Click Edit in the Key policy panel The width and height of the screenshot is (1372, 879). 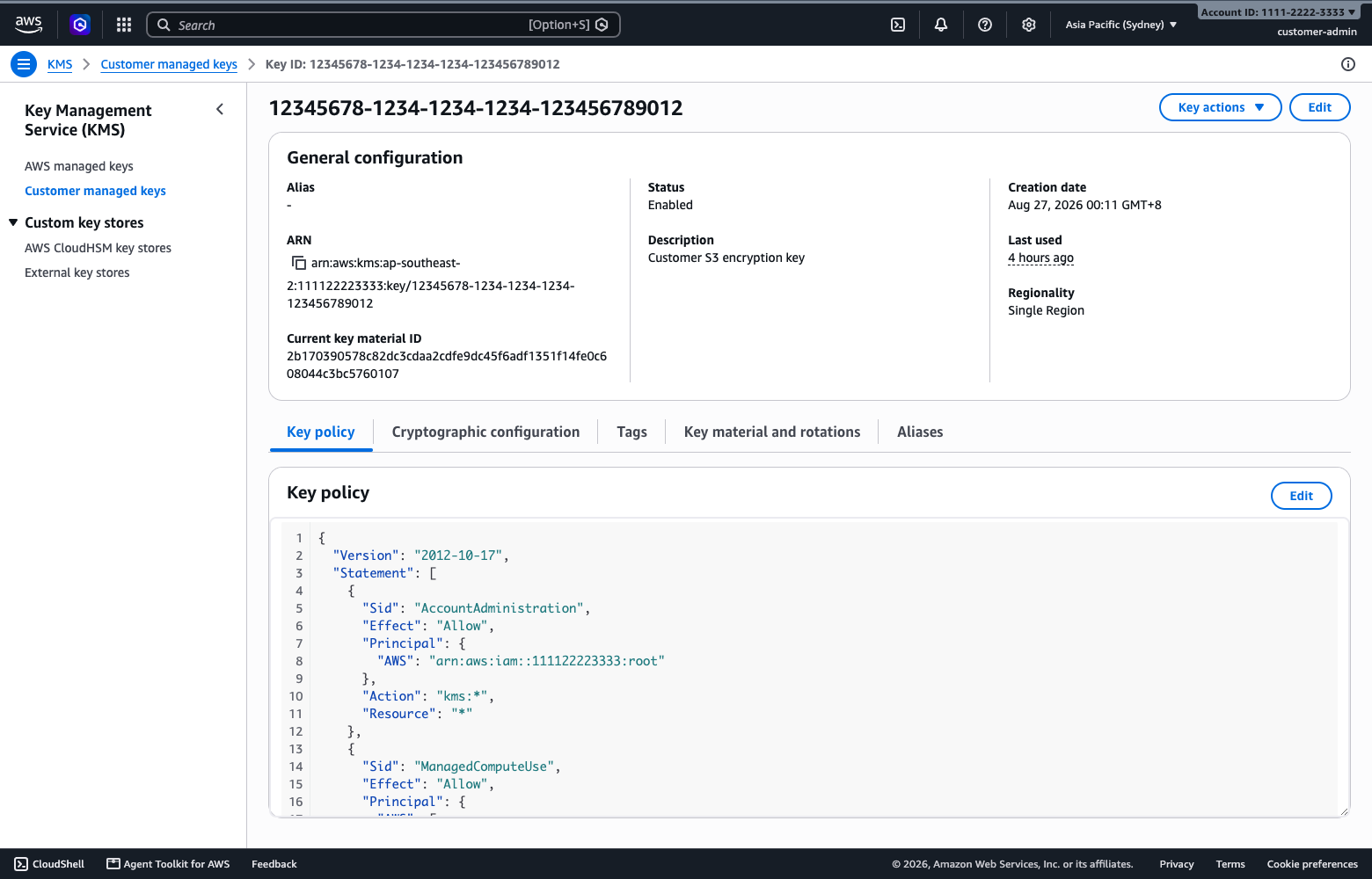pyautogui.click(x=1302, y=496)
